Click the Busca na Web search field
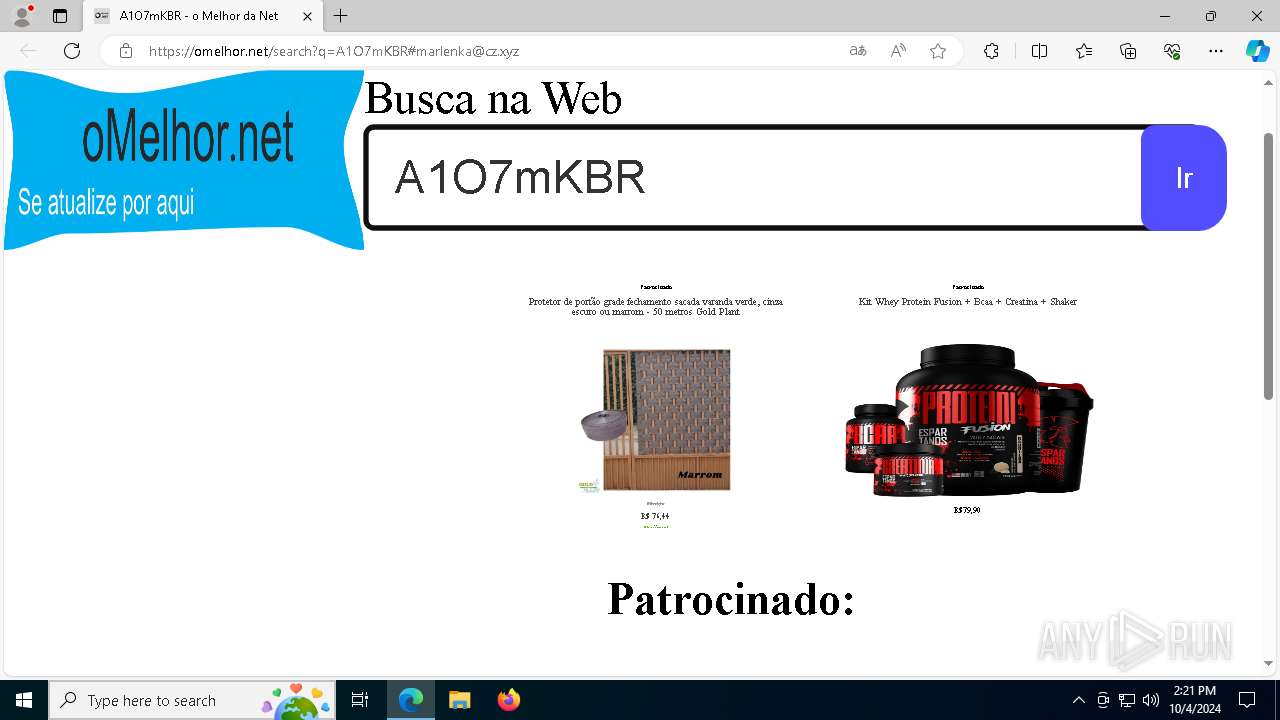This screenshot has width=1280, height=720. [755, 178]
